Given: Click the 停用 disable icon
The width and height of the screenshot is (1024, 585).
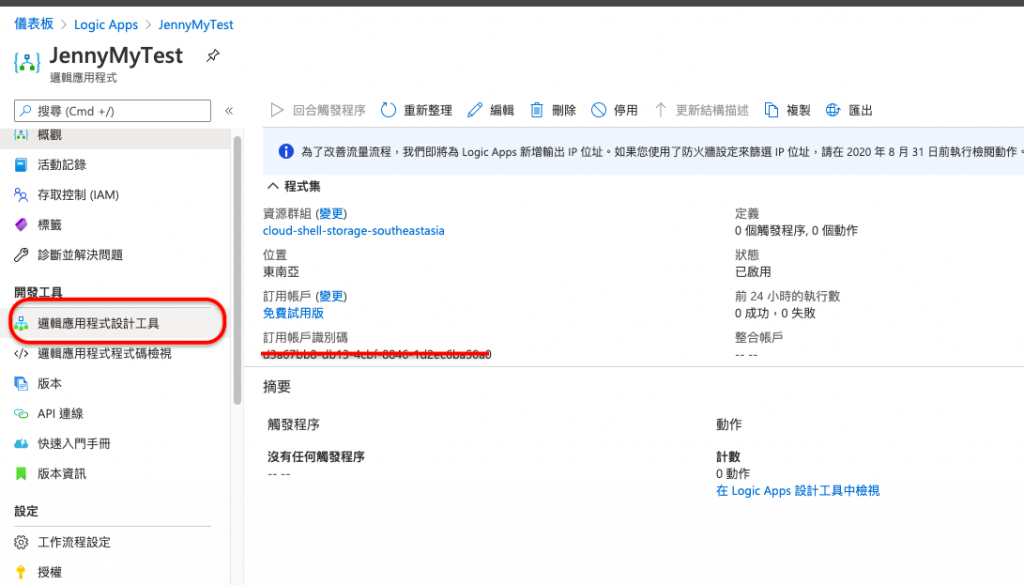Looking at the screenshot, I should pos(598,110).
